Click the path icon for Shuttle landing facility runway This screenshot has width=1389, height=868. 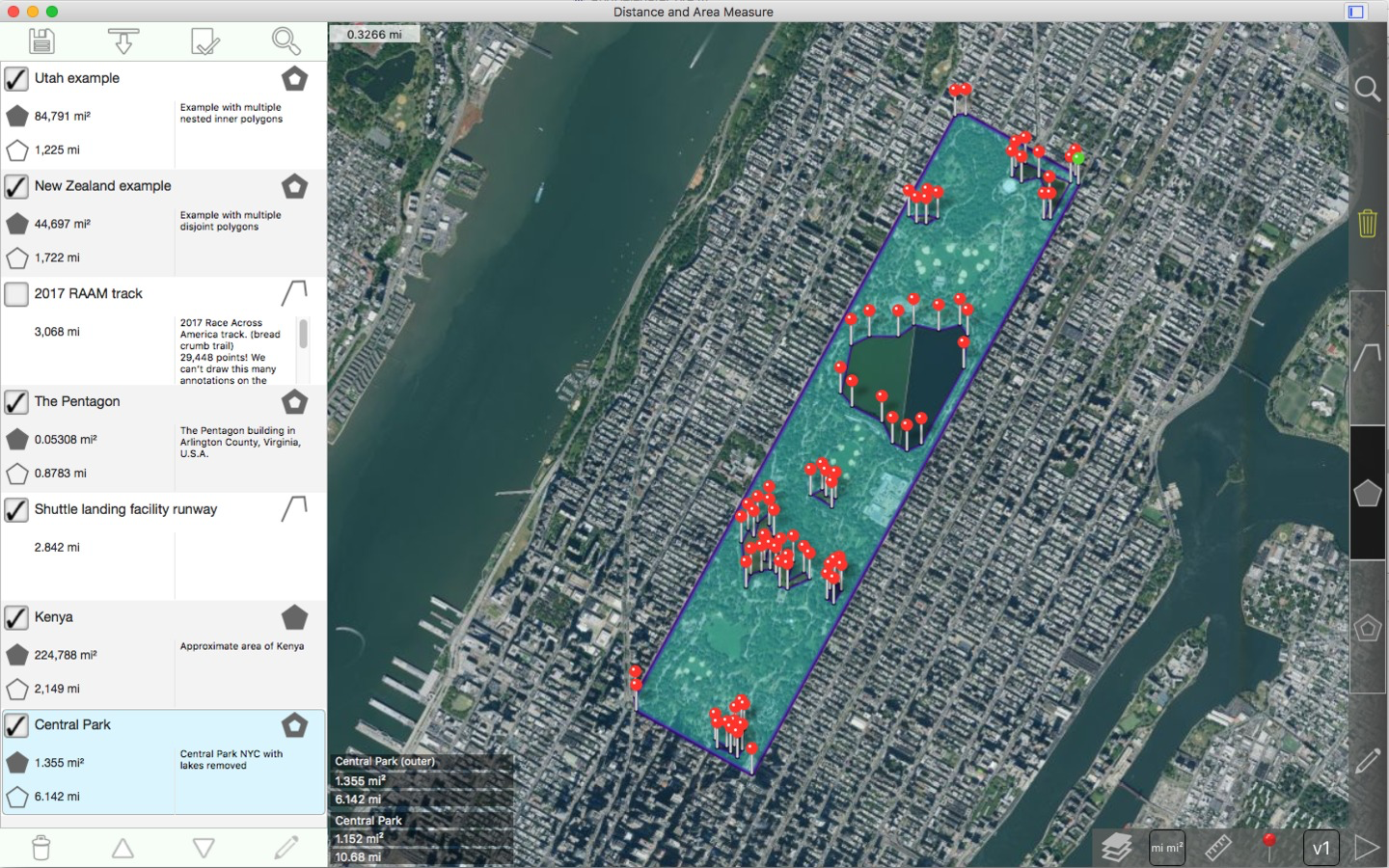[x=294, y=508]
